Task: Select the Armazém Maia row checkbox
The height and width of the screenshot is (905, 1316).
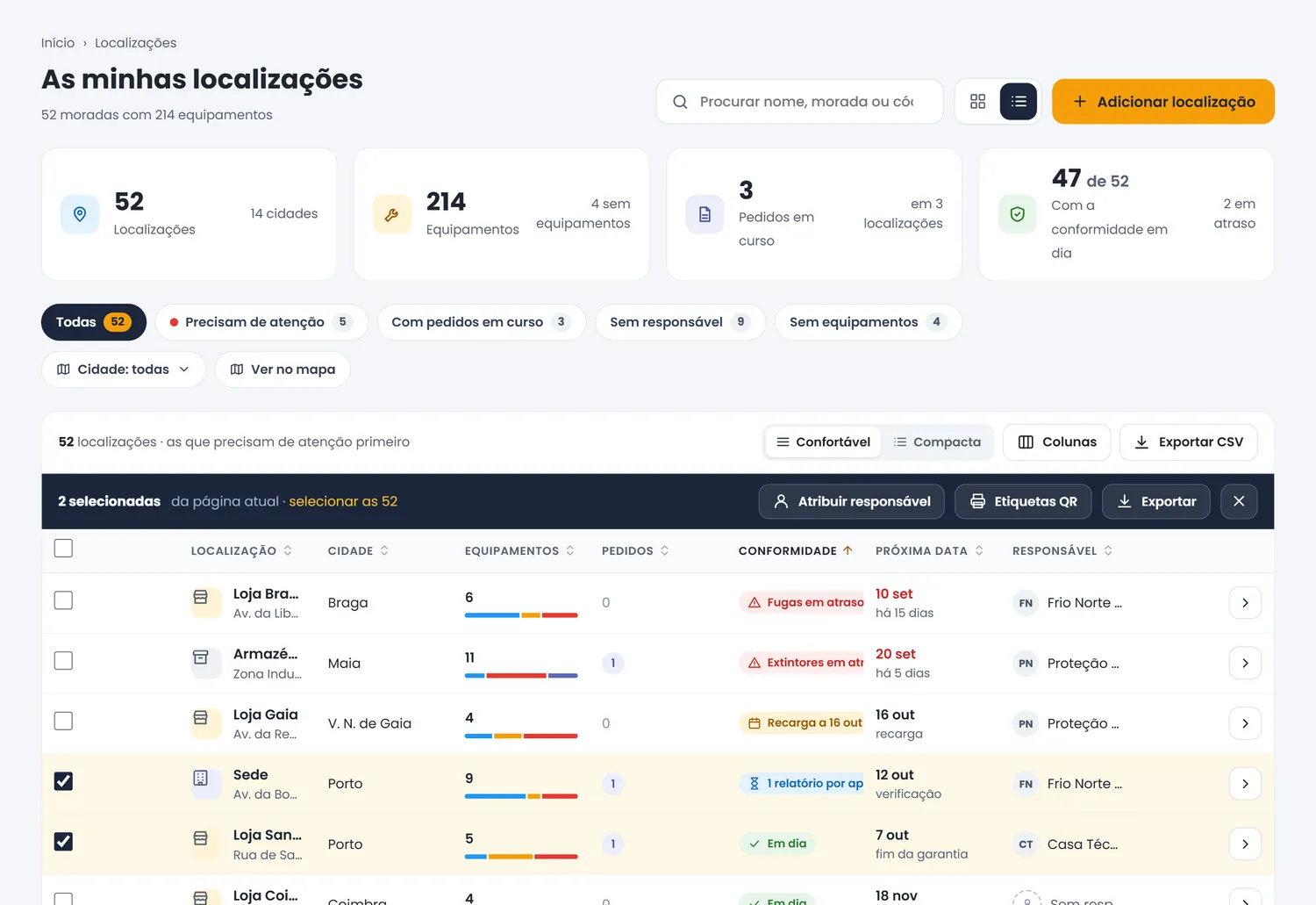Action: [63, 661]
